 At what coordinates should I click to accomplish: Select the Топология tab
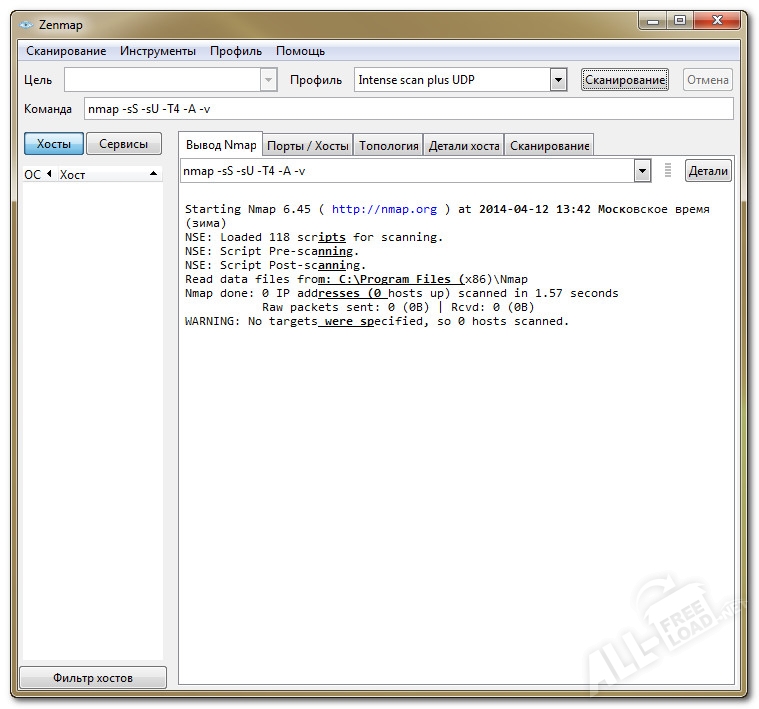click(388, 146)
